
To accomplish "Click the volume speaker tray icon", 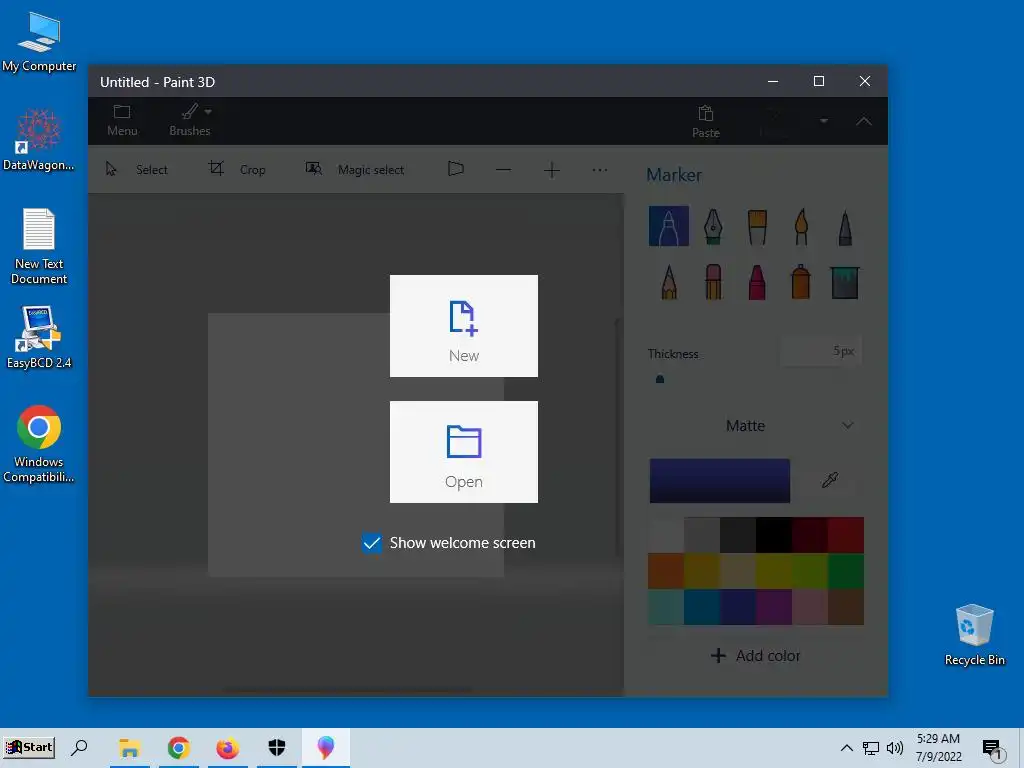I will pos(895,748).
